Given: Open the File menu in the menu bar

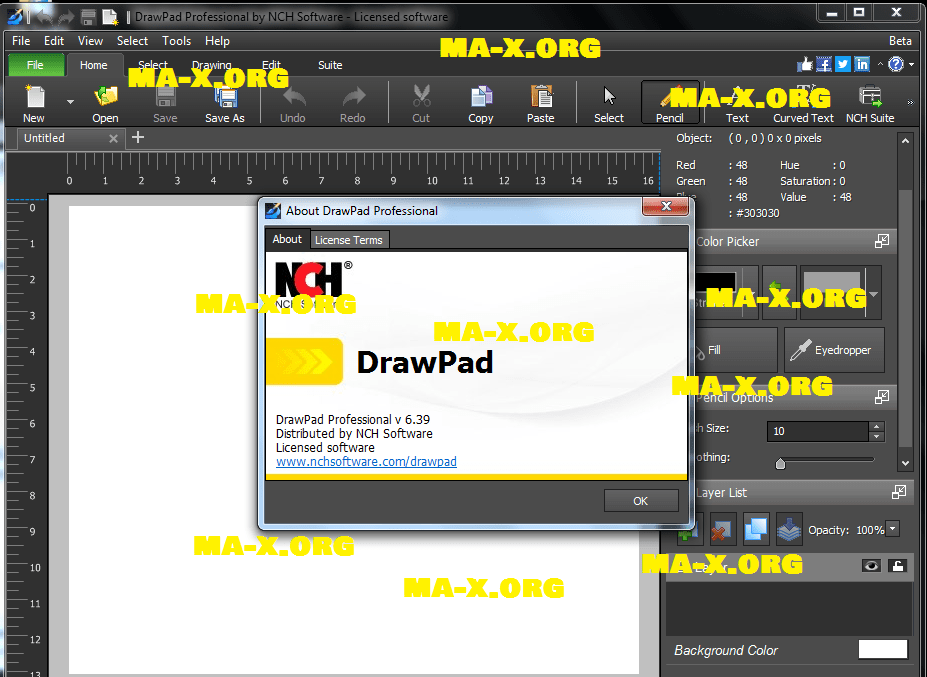Looking at the screenshot, I should [21, 41].
